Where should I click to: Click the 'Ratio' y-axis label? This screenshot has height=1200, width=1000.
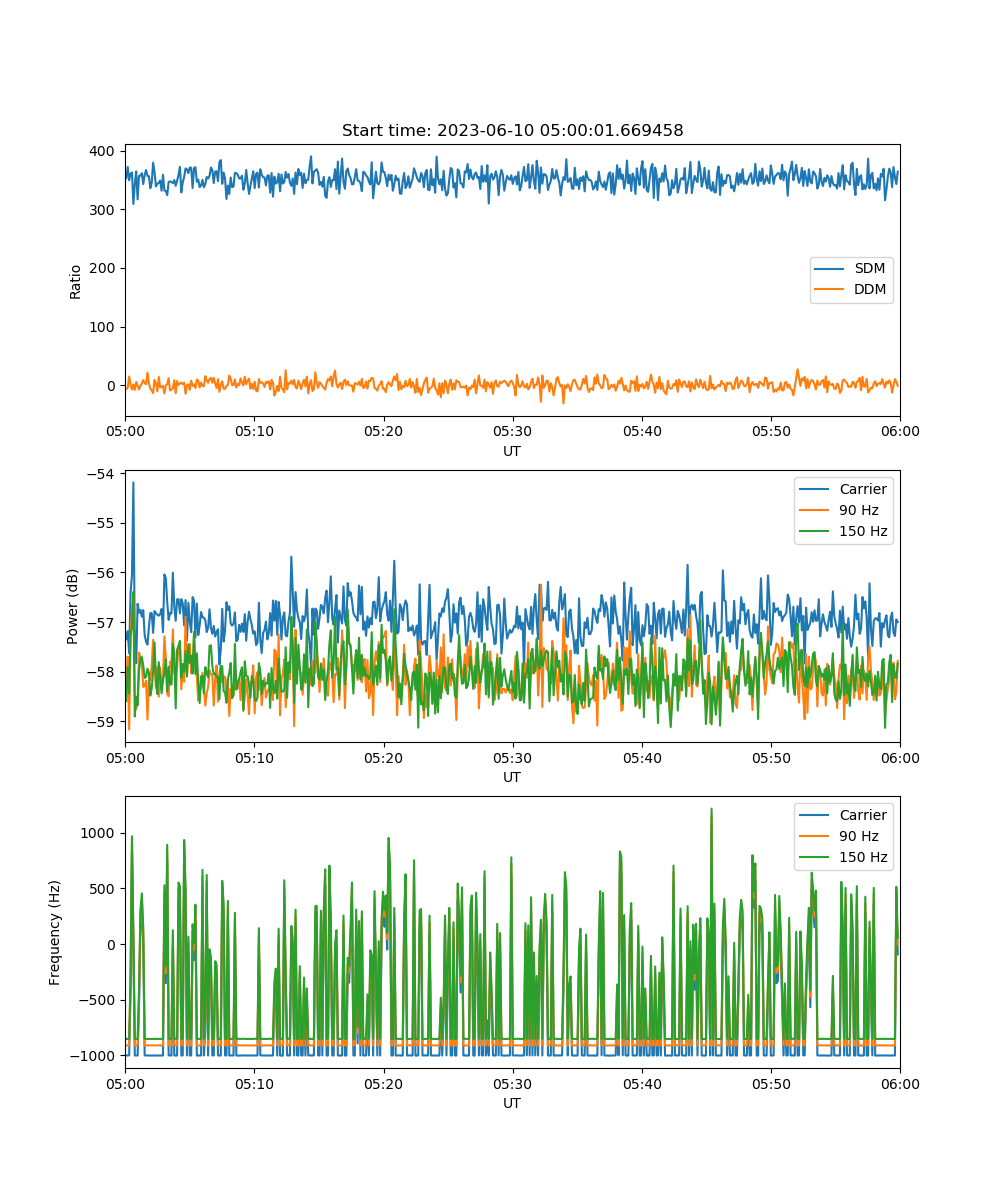[76, 280]
